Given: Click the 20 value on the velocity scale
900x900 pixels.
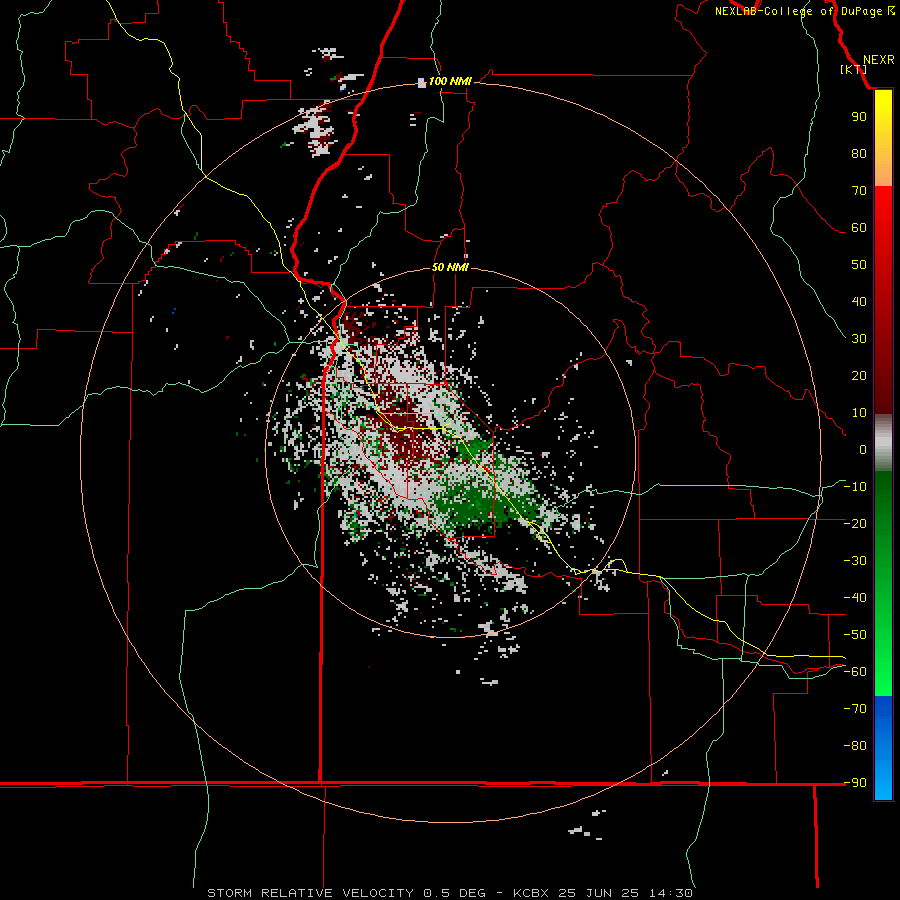Looking at the screenshot, I should click(x=859, y=375).
